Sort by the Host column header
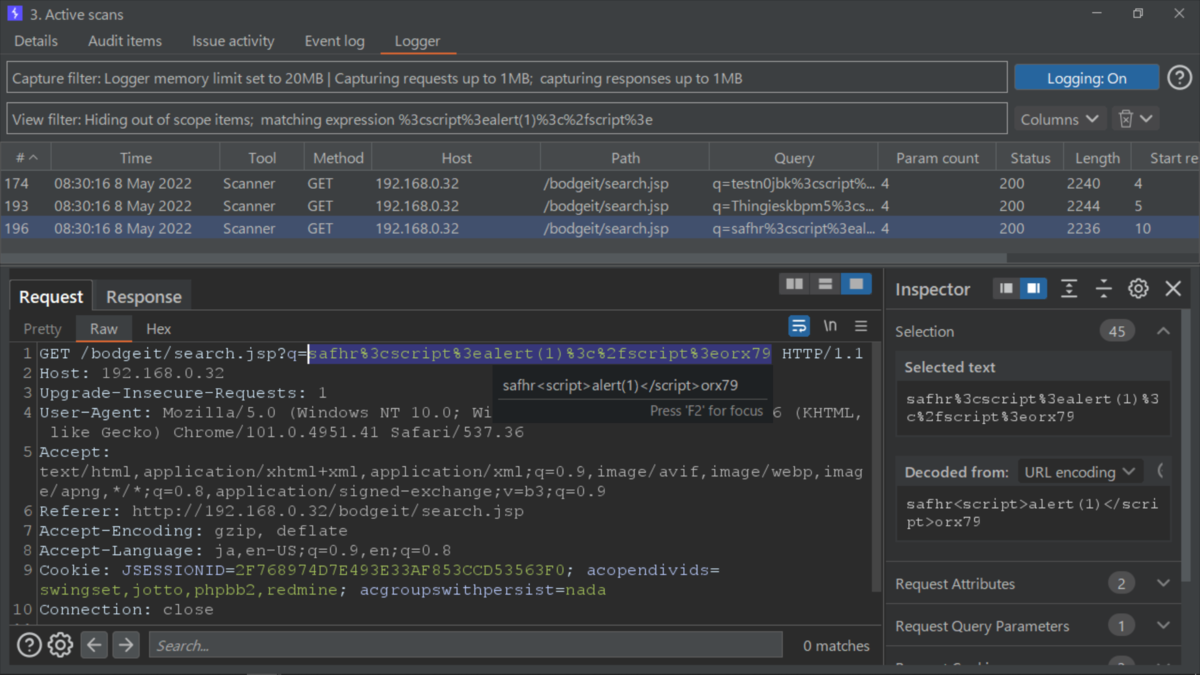Screen dimensions: 1200x675 [457, 157]
